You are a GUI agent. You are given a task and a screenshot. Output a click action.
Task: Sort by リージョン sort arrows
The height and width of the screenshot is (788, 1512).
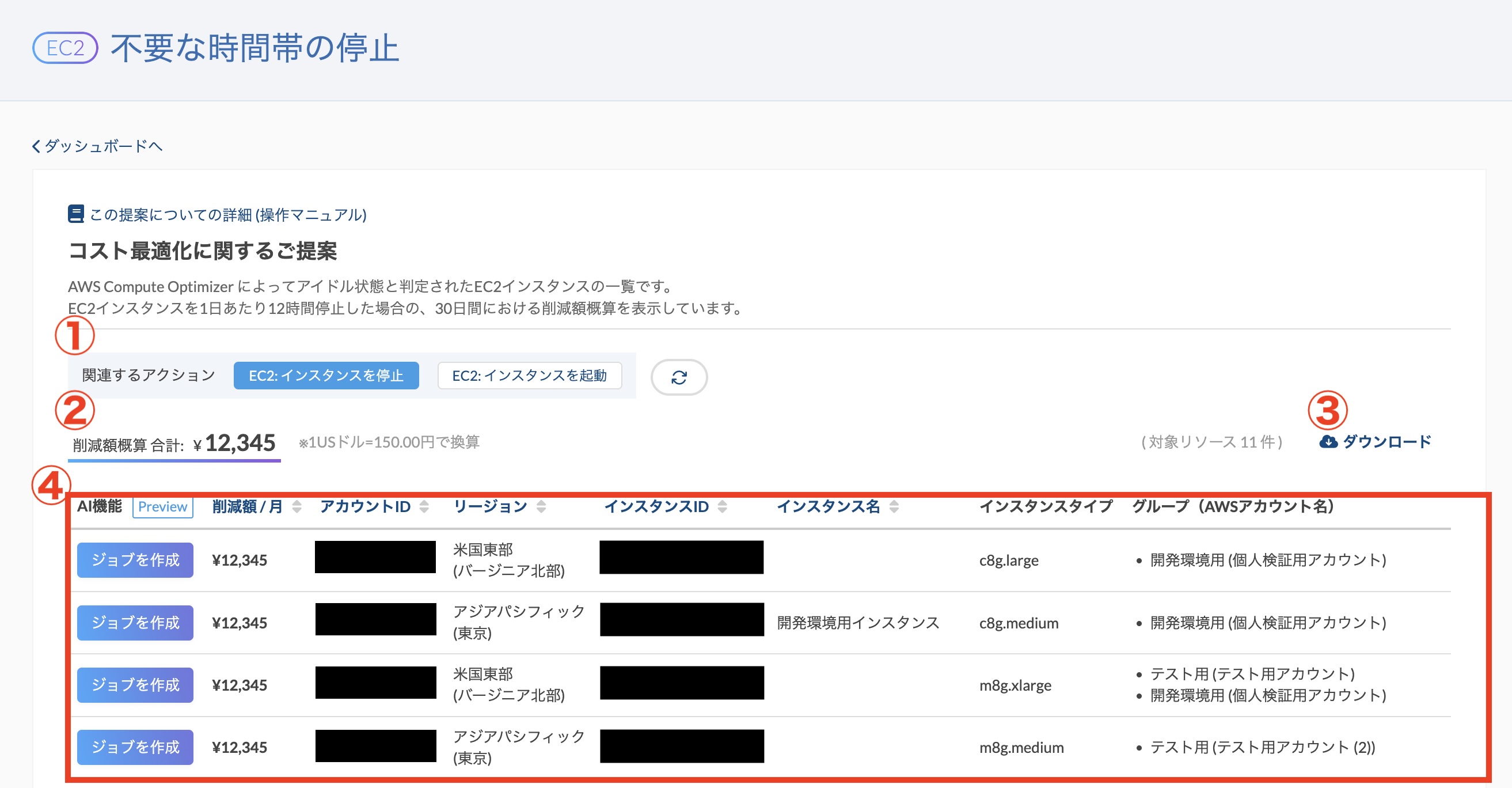click(541, 506)
